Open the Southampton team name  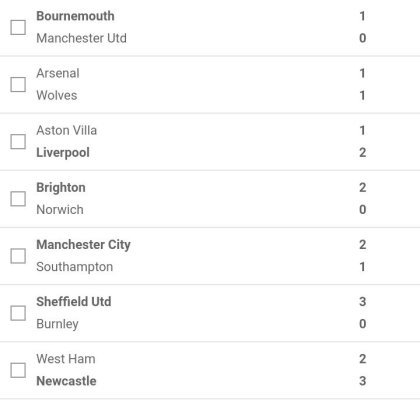point(74,267)
